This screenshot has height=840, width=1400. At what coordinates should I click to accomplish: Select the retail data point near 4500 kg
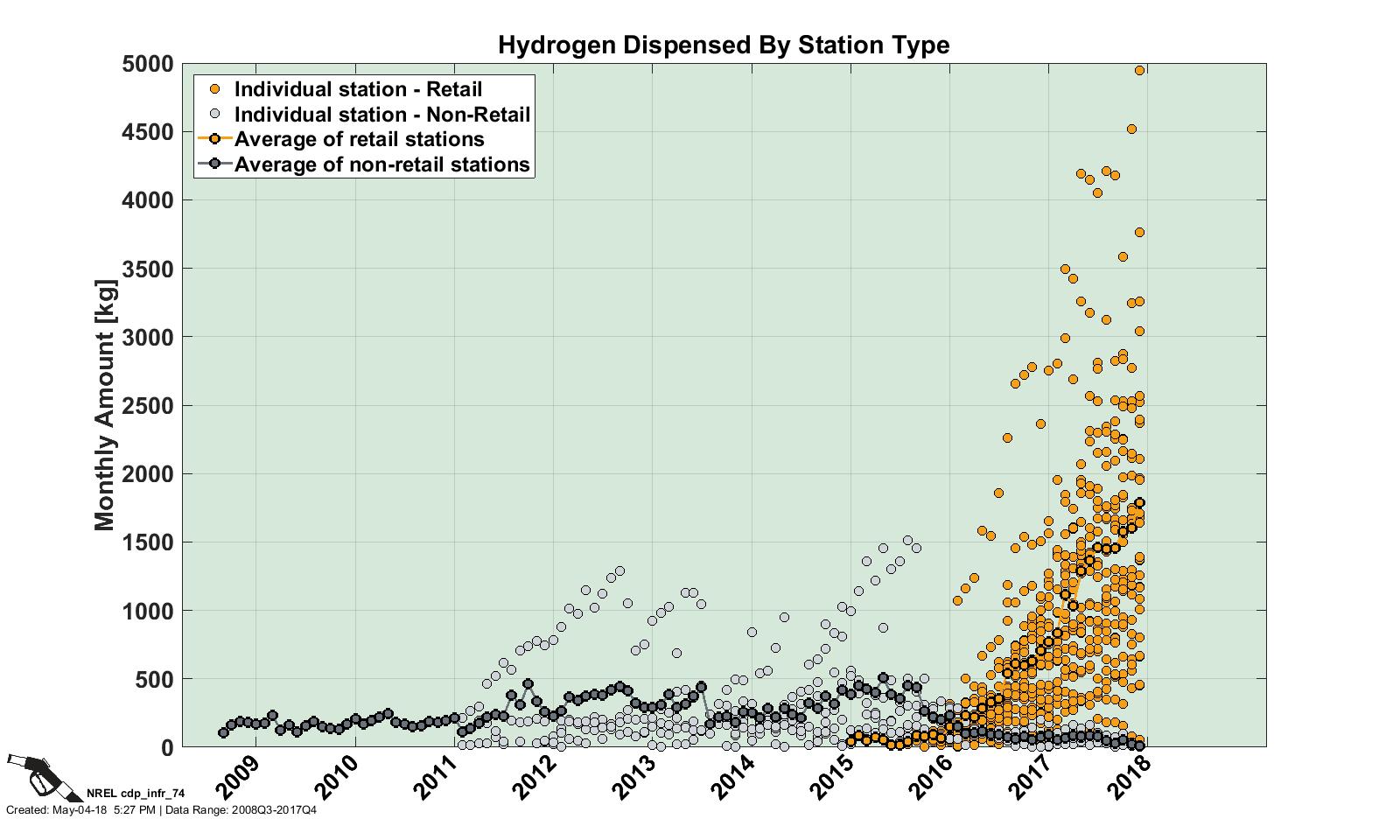[1131, 129]
